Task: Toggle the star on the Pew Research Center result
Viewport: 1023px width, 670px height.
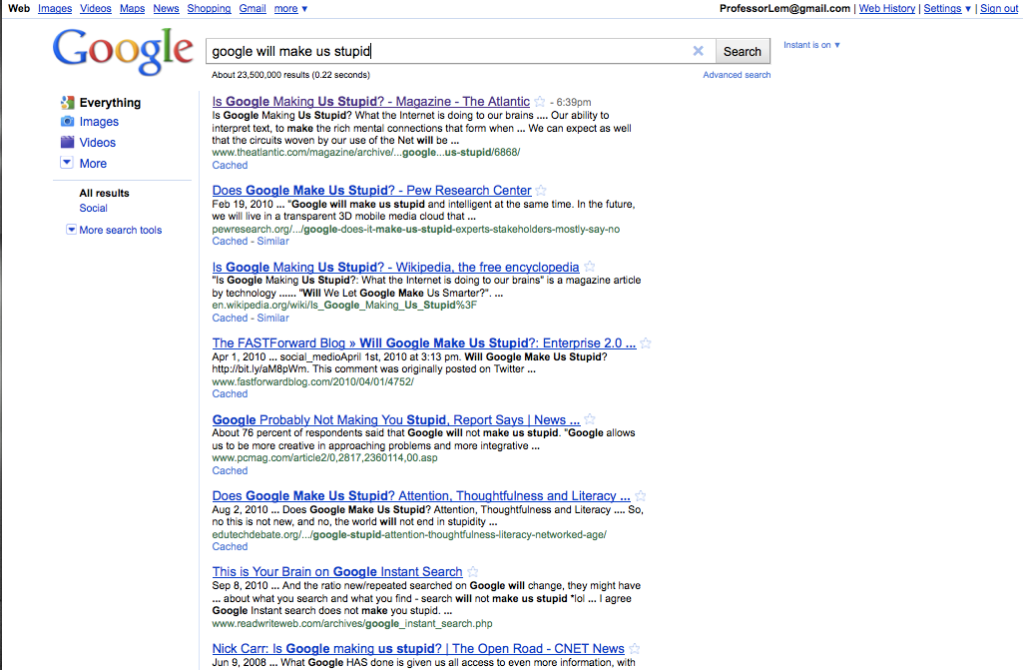Action: click(x=541, y=190)
